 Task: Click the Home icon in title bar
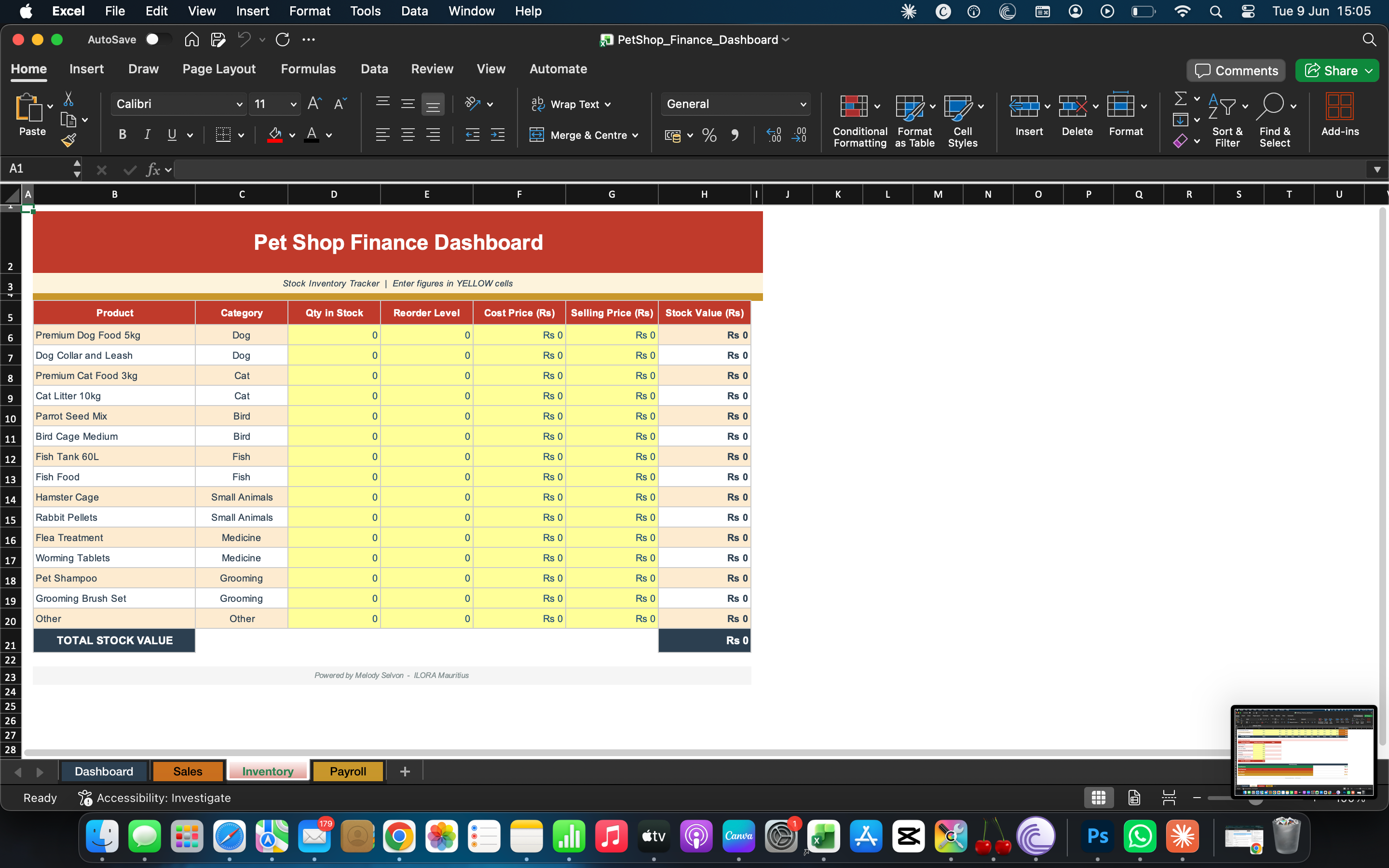point(191,40)
